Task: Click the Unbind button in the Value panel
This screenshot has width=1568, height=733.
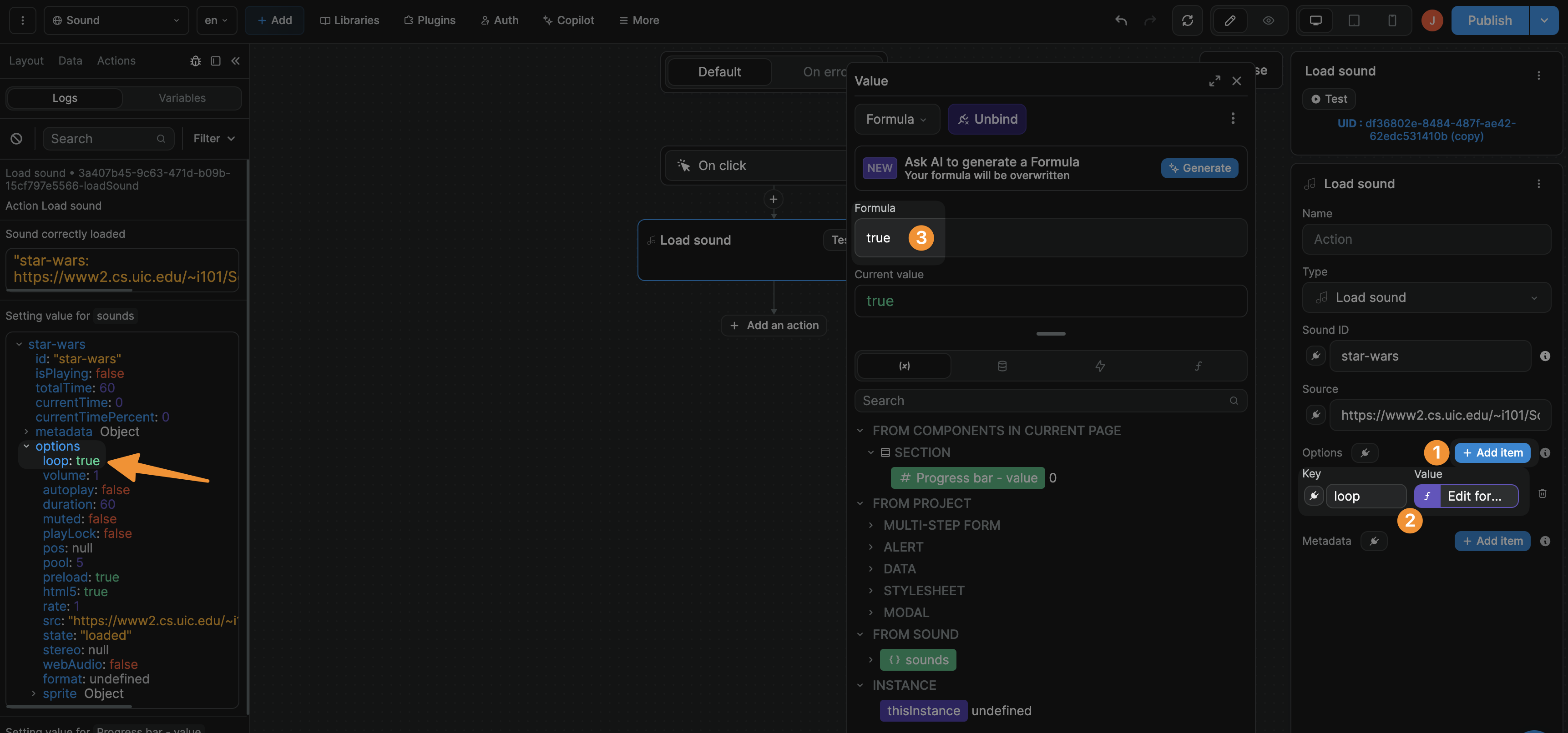Action: pos(986,119)
